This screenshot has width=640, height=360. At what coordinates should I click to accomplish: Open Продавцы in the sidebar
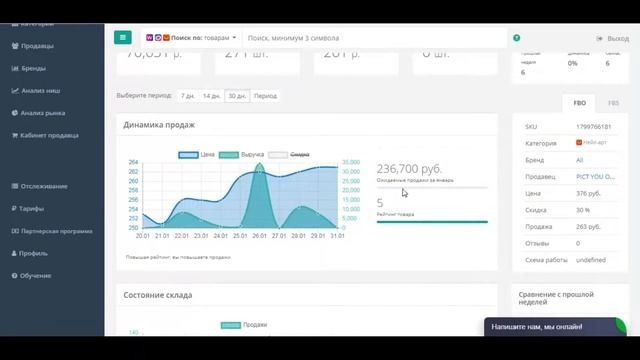point(37,46)
